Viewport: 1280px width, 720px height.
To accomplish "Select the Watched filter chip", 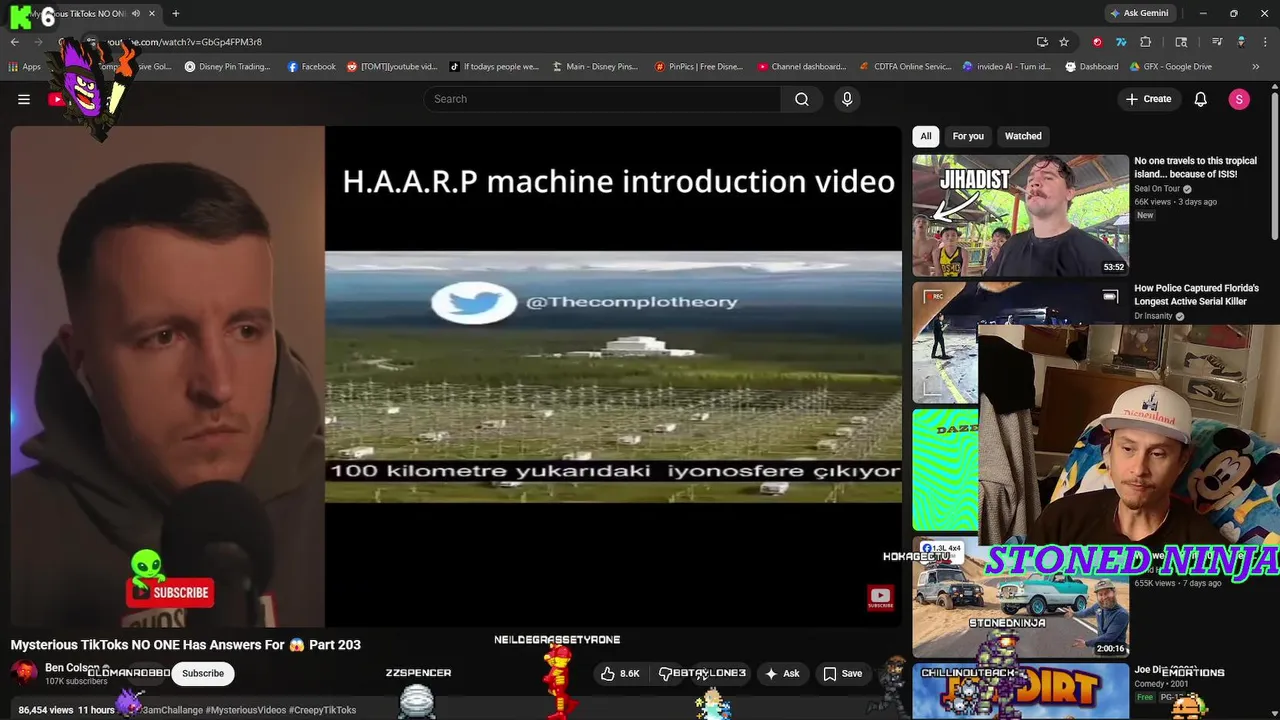I will point(1023,136).
